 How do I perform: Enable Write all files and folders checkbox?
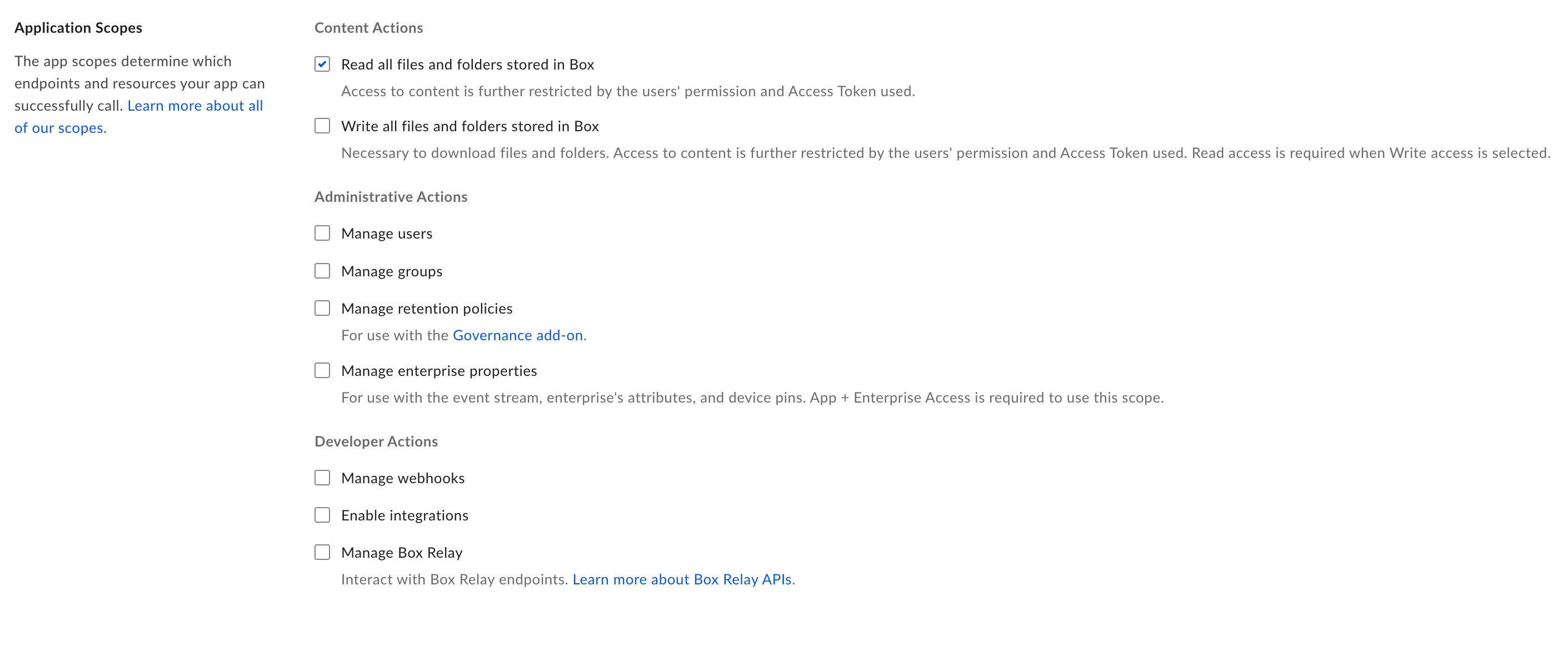click(x=322, y=126)
